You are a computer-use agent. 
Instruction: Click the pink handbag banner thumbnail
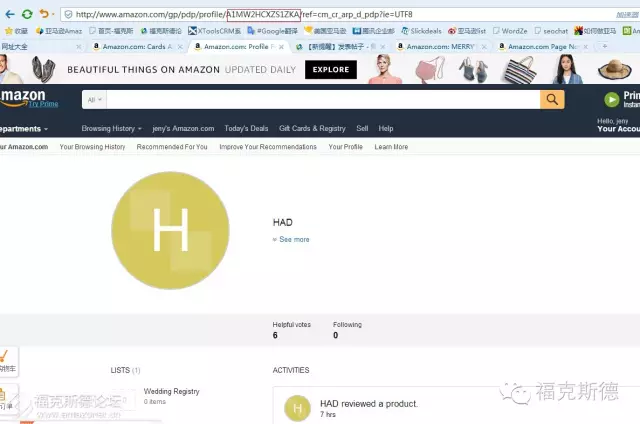click(430, 69)
